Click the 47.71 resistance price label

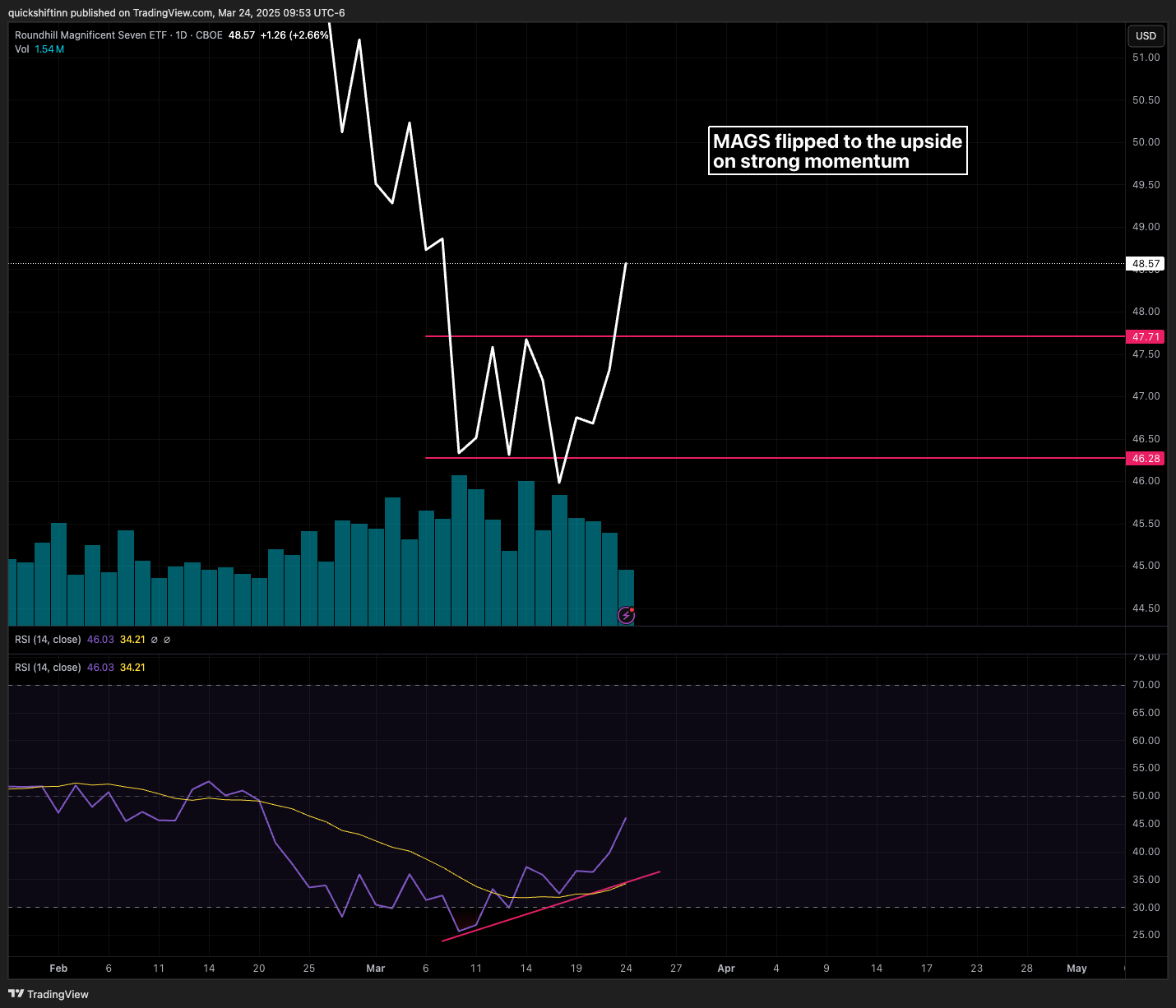1146,337
